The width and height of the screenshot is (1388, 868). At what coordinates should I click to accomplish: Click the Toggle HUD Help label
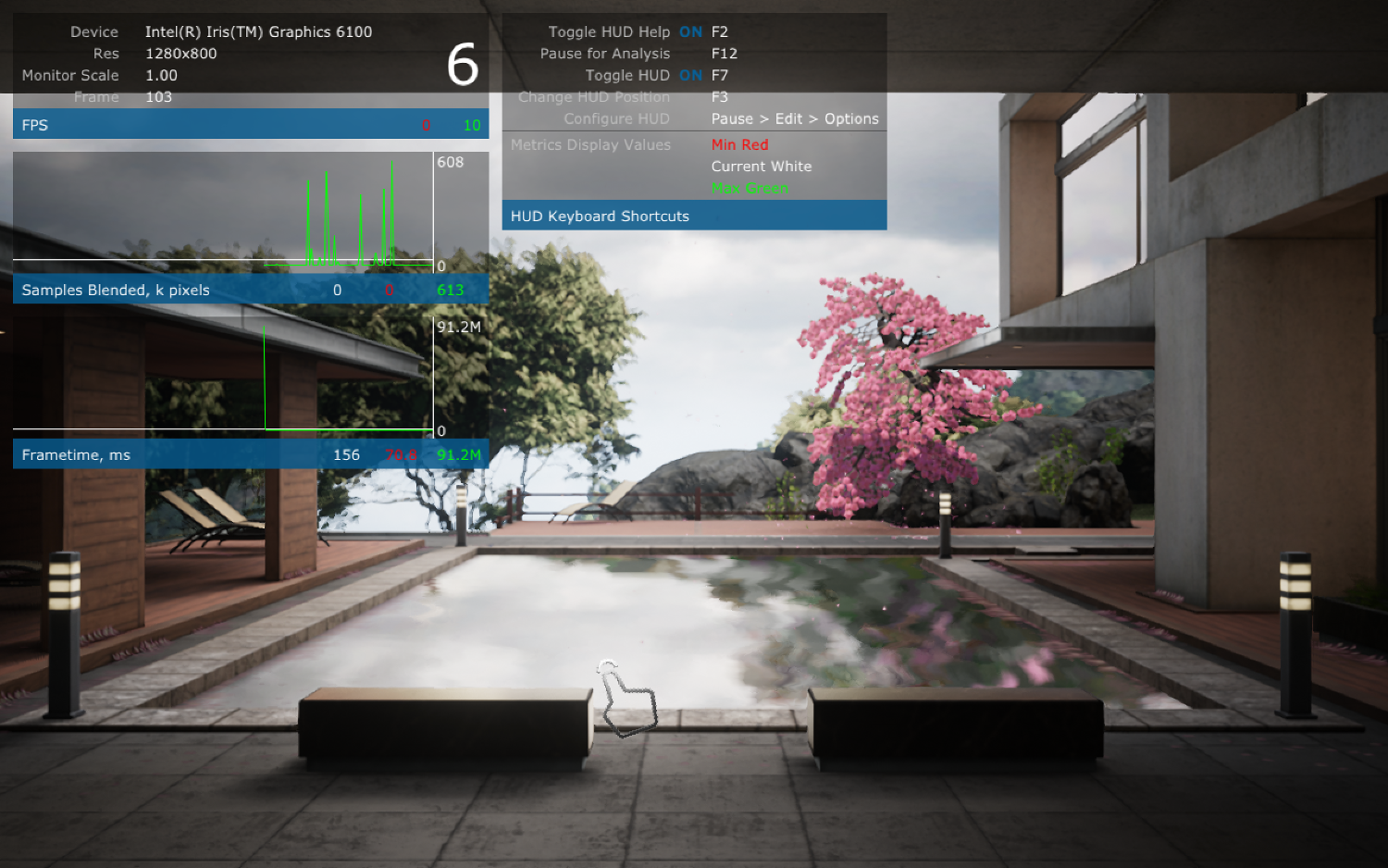coord(609,31)
